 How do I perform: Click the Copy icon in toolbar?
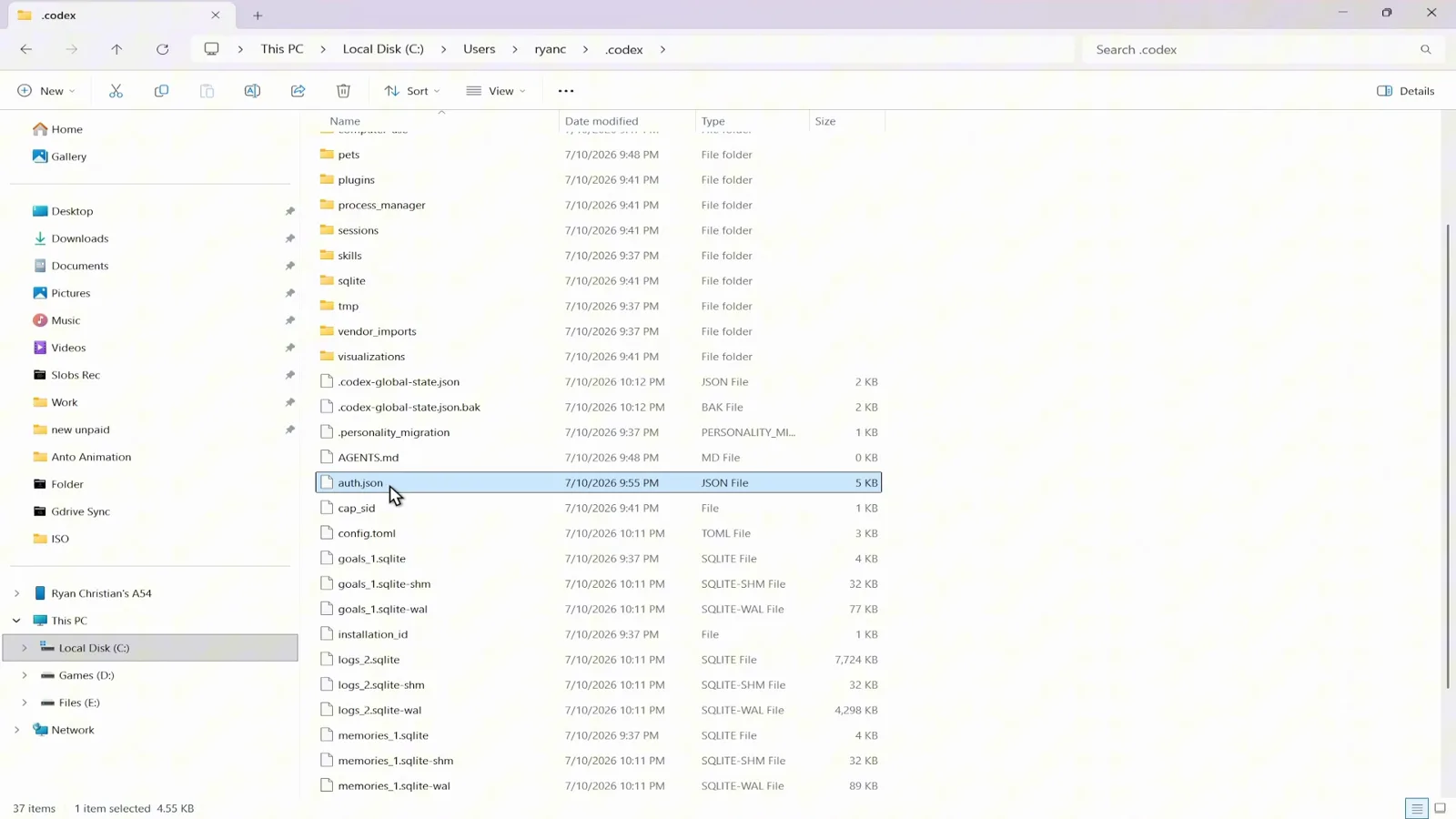pos(161,91)
